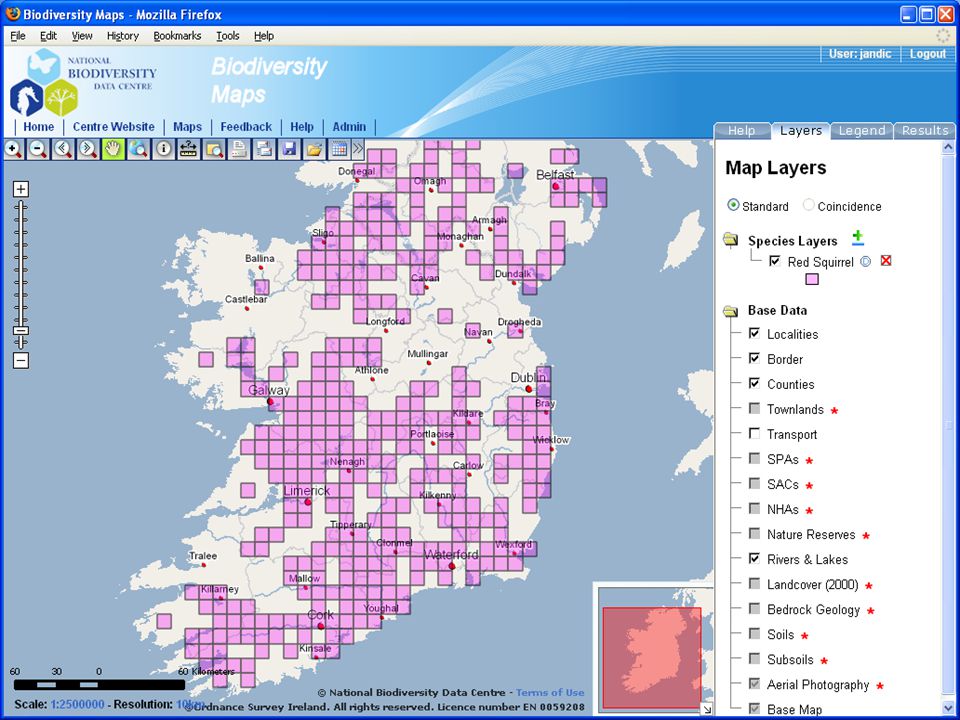The height and width of the screenshot is (720, 960).
Task: Toggle the SPAs checkbox
Action: point(754,459)
